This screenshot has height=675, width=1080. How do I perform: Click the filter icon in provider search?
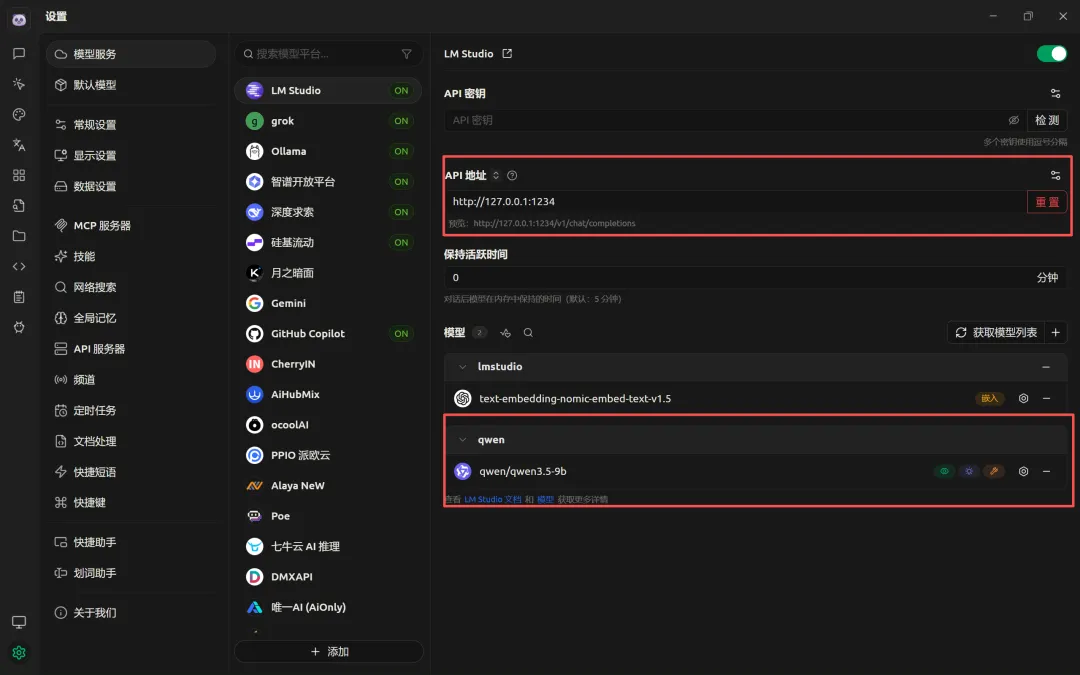[x=406, y=54]
